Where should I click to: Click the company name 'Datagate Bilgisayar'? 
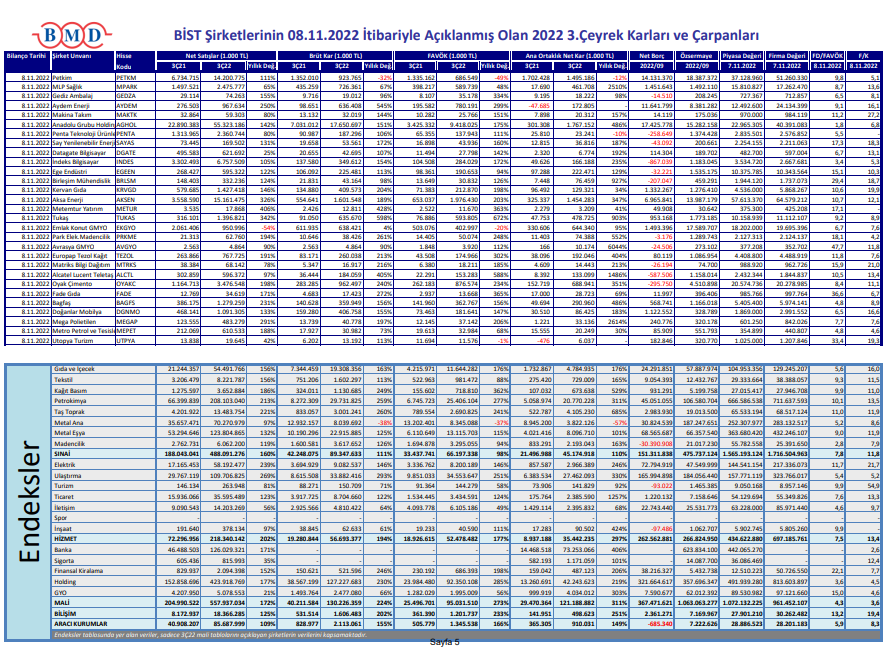79,153
